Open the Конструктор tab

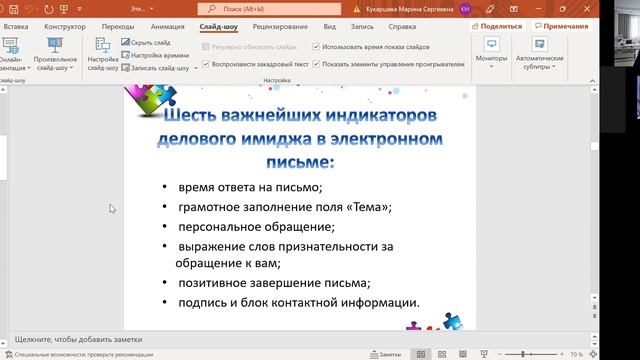(65, 27)
